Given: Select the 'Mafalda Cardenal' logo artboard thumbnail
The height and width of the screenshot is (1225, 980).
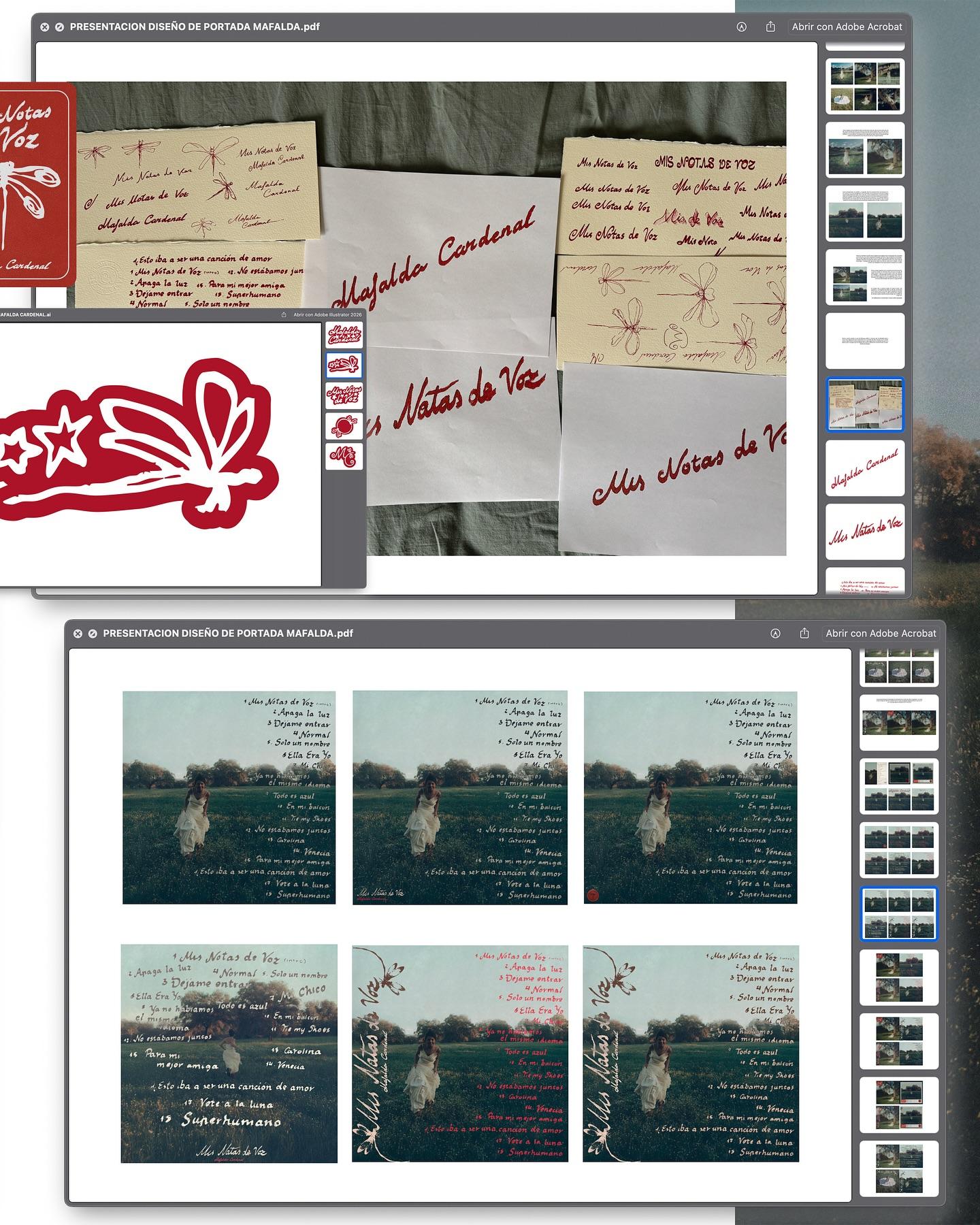Looking at the screenshot, I should pyautogui.click(x=344, y=335).
